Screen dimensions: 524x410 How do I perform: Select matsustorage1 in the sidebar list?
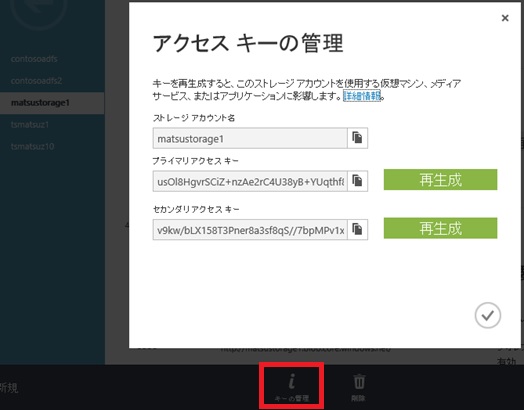40,103
